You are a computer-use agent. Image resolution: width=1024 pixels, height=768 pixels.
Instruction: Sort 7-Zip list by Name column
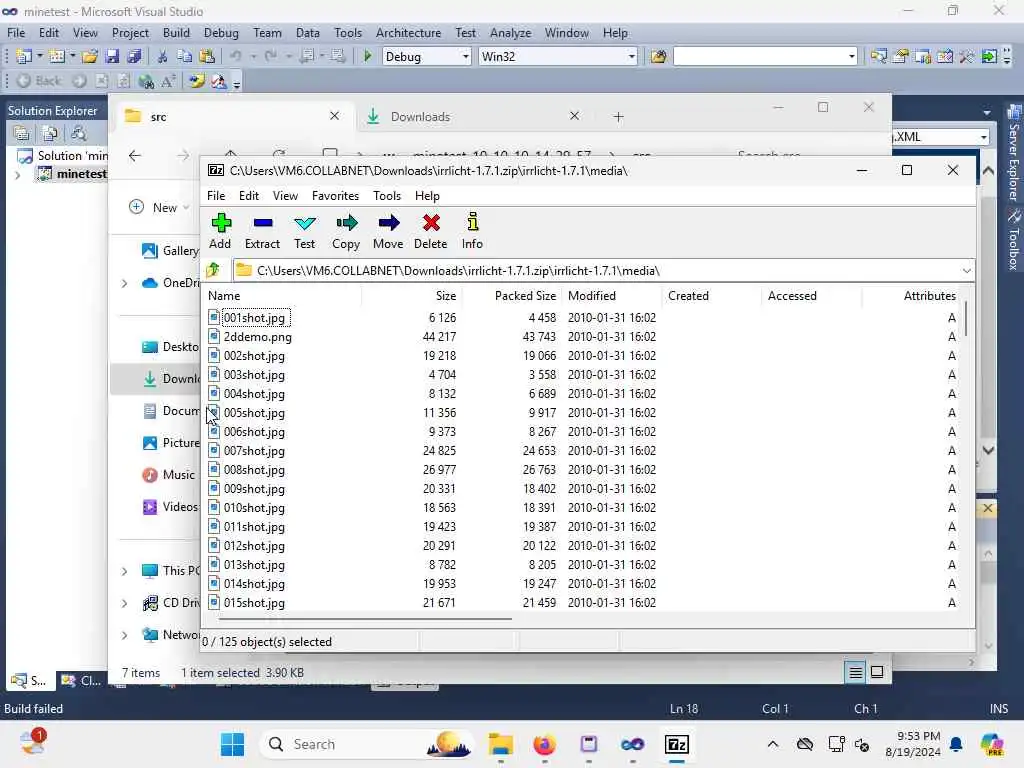[x=282, y=296]
